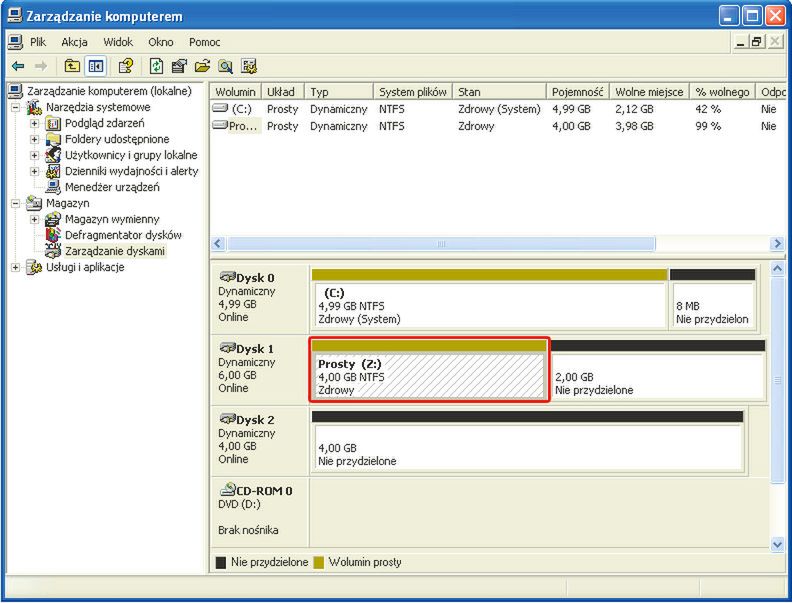Viewport: 792px width, 603px height.
Task: Expand the Podgląd zdarzeń tree node
Action: [35, 123]
